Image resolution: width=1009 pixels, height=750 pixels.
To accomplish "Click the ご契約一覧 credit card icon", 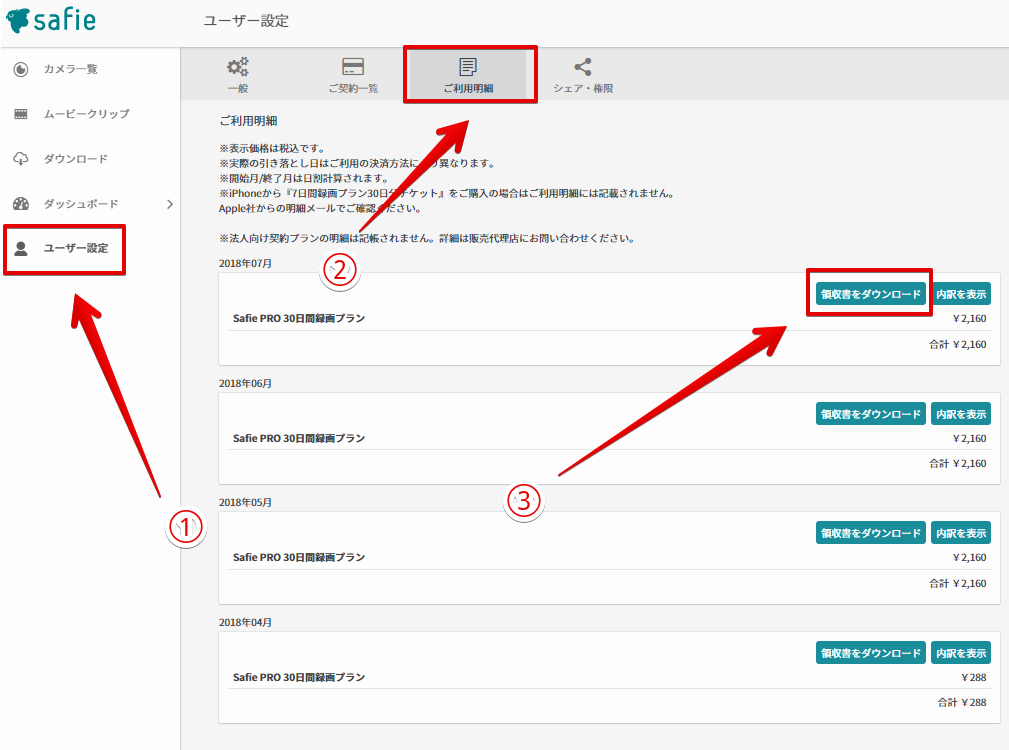I will pos(353,66).
